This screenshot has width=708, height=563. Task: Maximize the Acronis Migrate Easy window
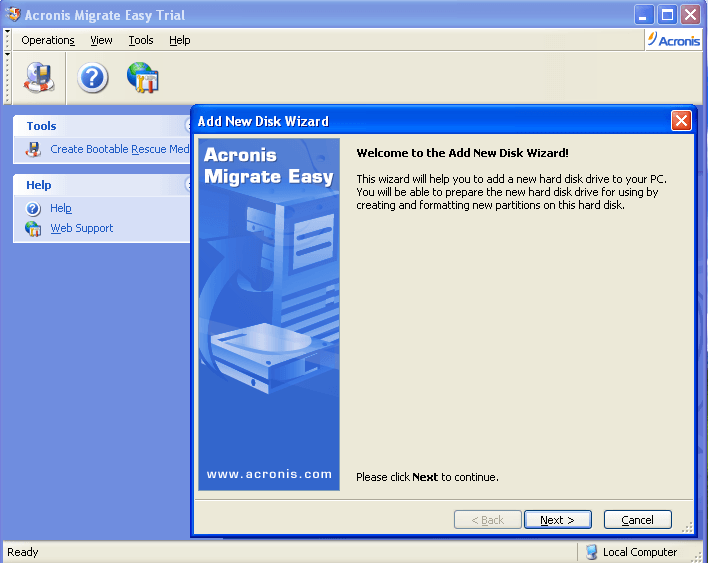click(667, 14)
